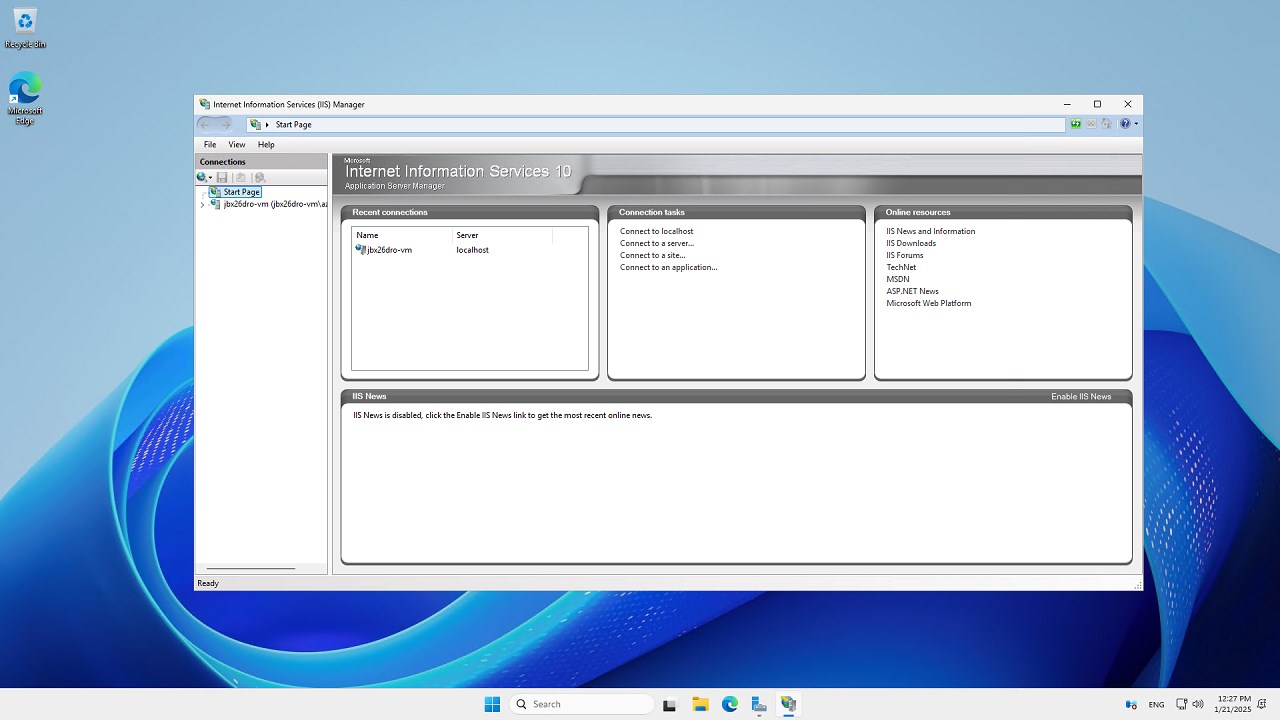This screenshot has width=1280, height=720.
Task: Expand the jbx26dro-vm server node
Action: 202,204
